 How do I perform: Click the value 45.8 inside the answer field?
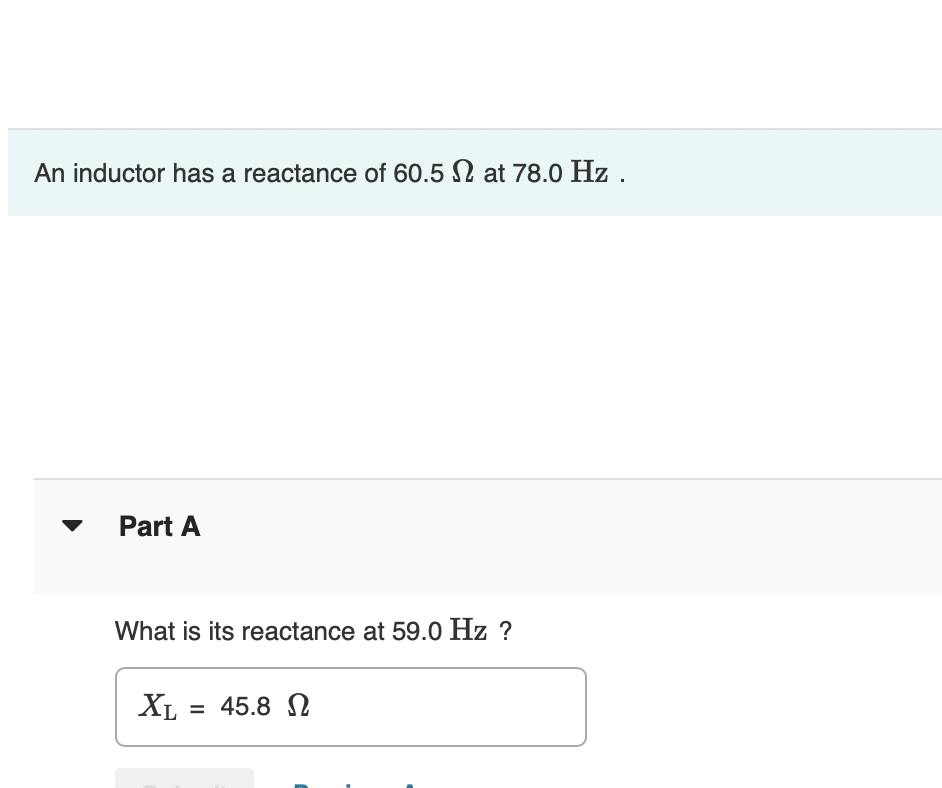click(x=246, y=706)
